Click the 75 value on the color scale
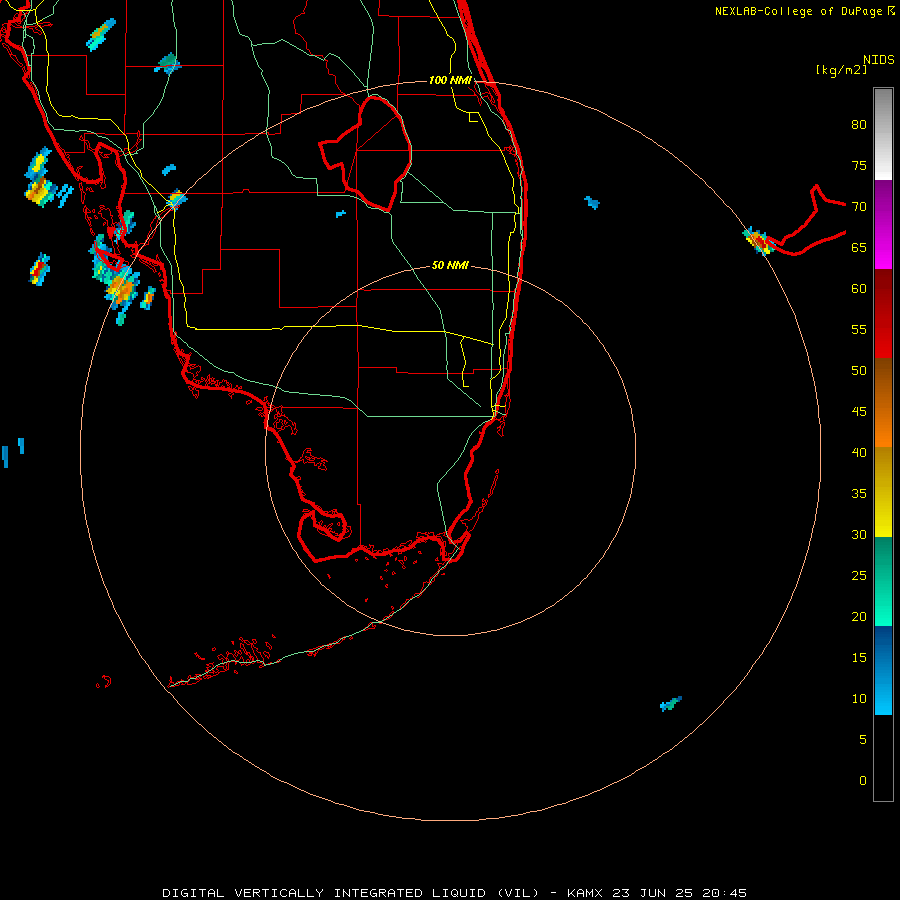Screen dimensions: 900x900 click(859, 165)
